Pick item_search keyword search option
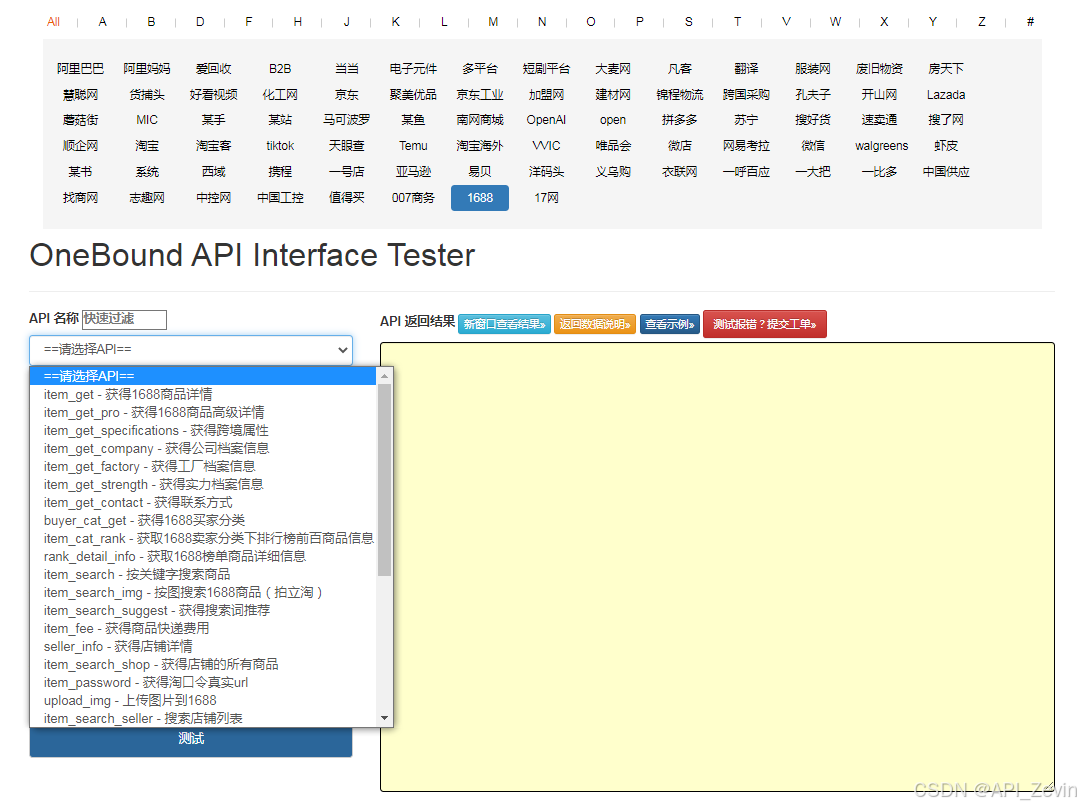 click(x=203, y=574)
